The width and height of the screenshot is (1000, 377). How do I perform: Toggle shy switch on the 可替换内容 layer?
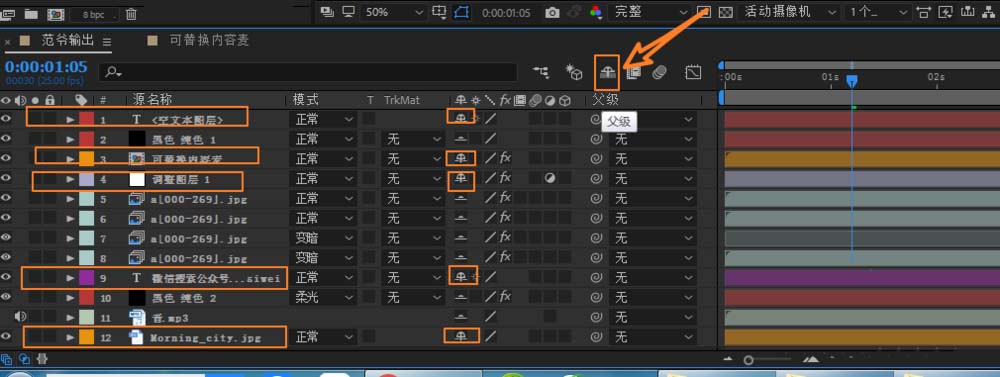click(x=461, y=158)
